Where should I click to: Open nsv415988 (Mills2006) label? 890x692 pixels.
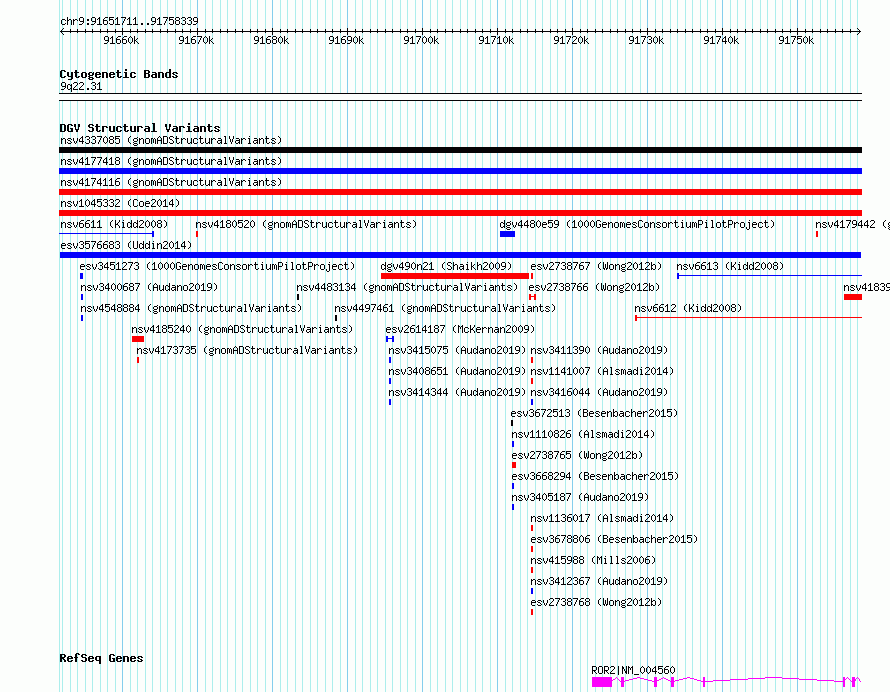coord(593,560)
